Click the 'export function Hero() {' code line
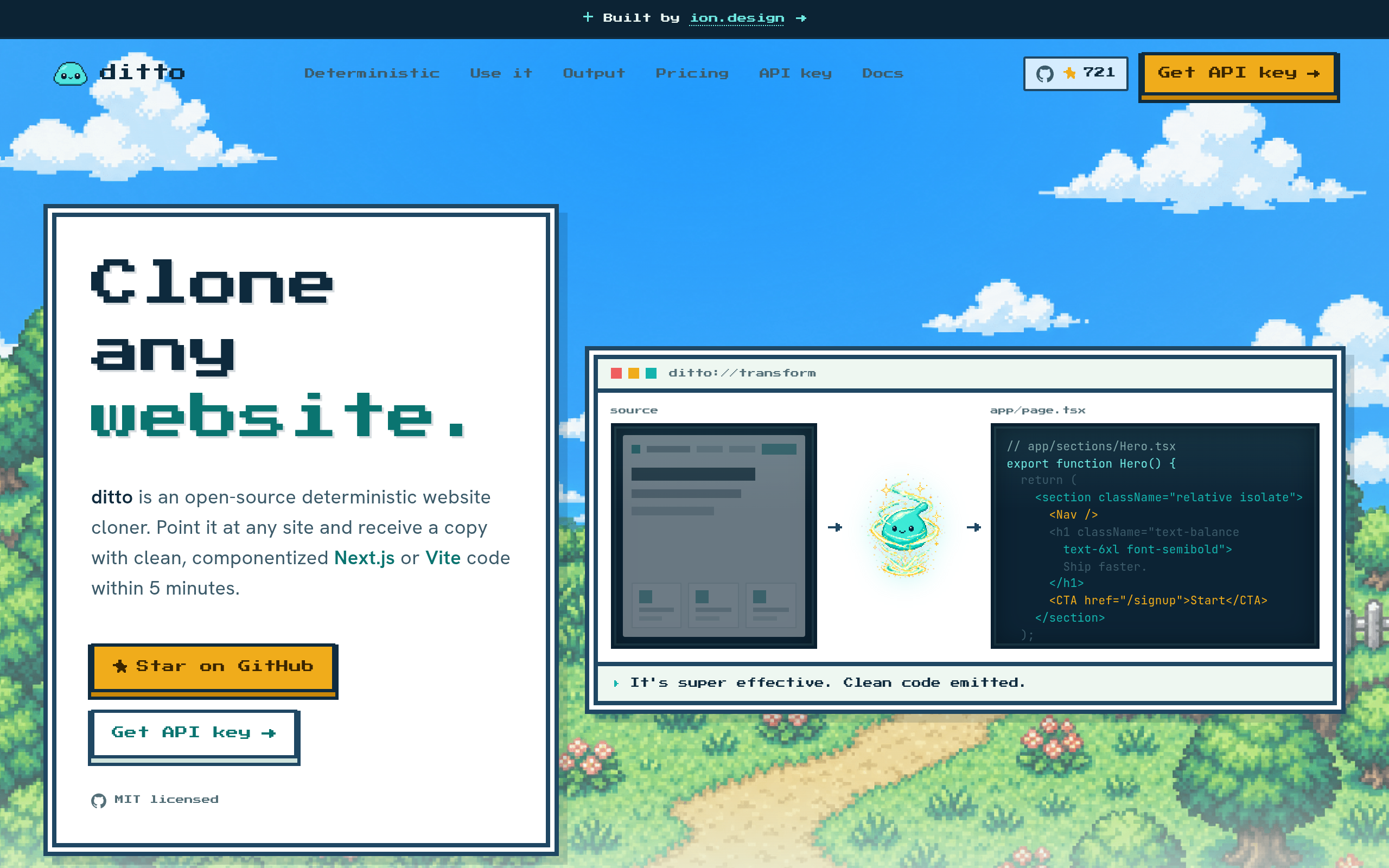The height and width of the screenshot is (868, 1389). coord(1091,463)
